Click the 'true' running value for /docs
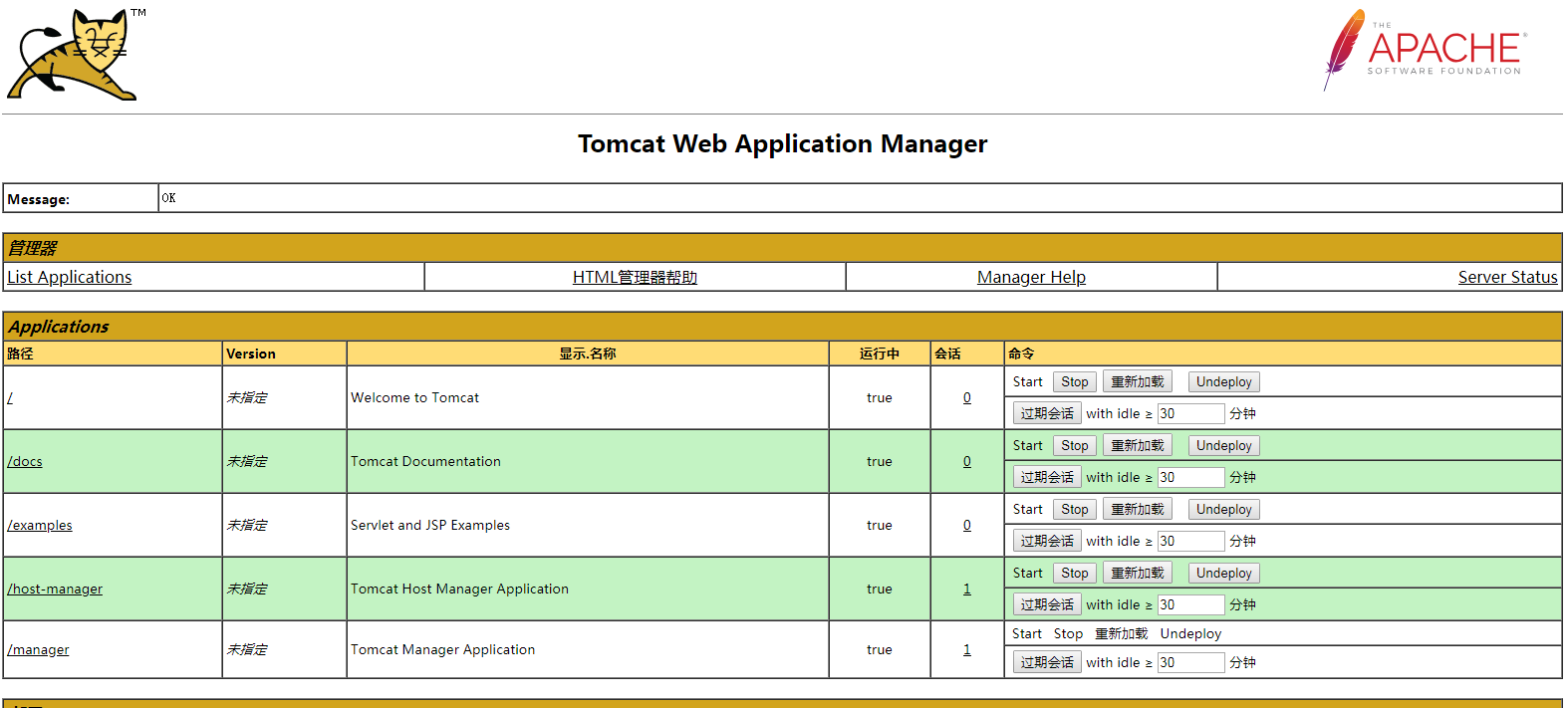Viewport: 1568px width, 708px height. [x=880, y=461]
